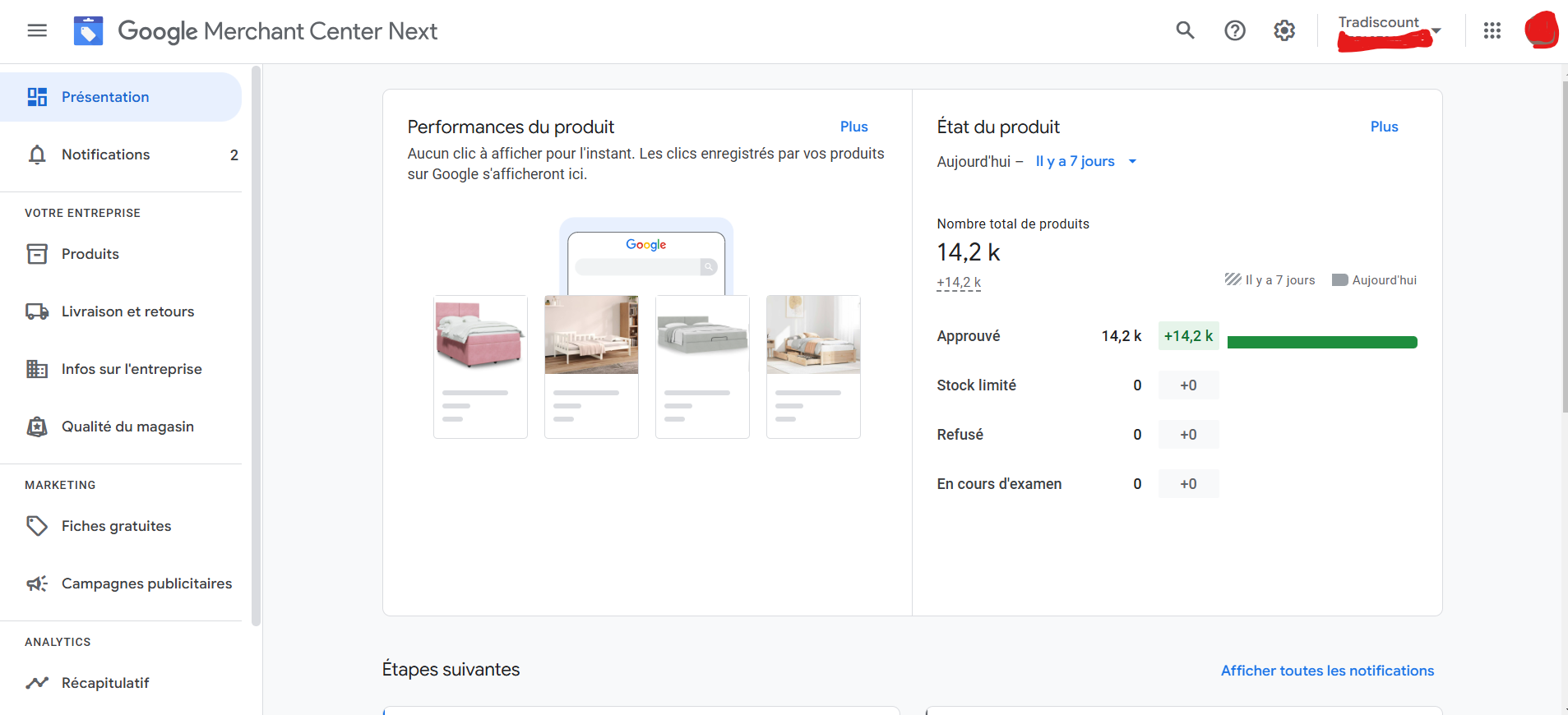Open the Google apps grid icon
This screenshot has height=715, width=1568.
tap(1492, 30)
